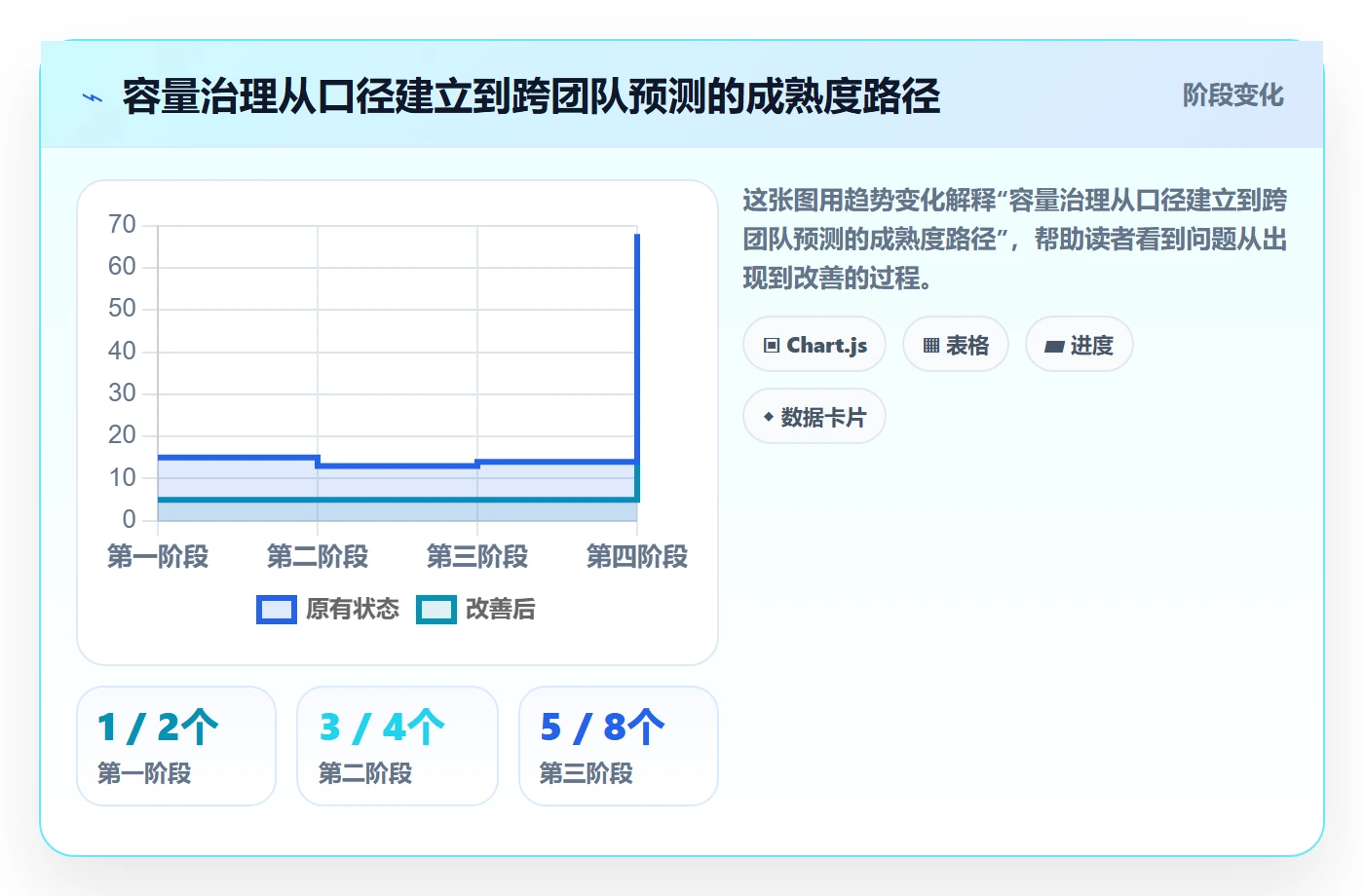The height and width of the screenshot is (896, 1364).
Task: Click the chart description paragraph
Action: [x=1015, y=240]
